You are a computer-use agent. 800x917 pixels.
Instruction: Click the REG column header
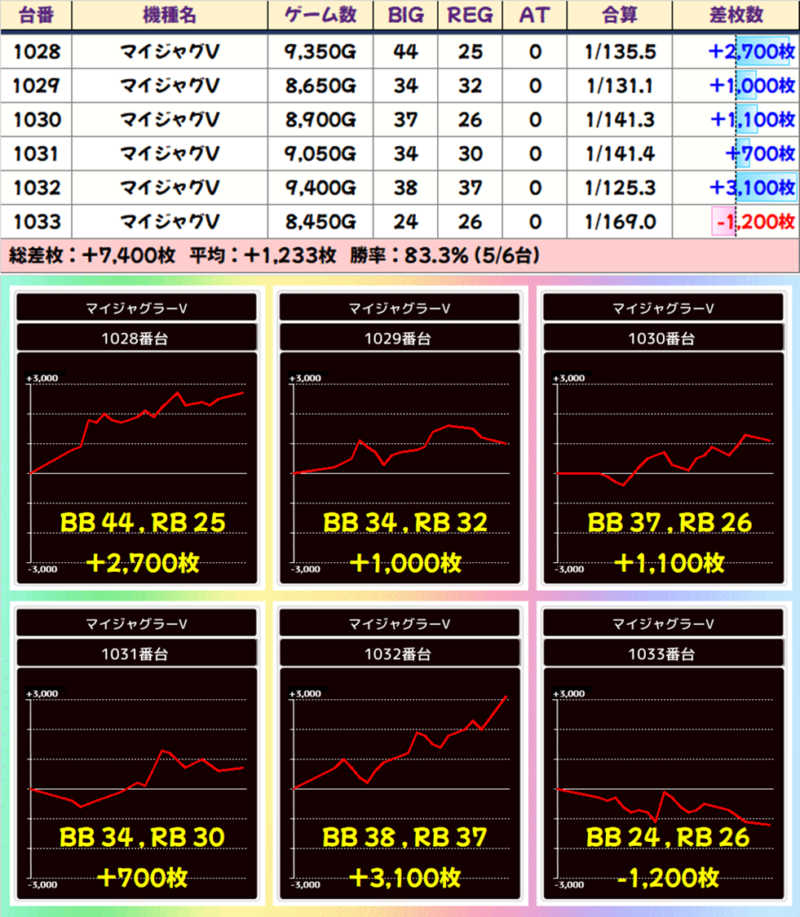click(470, 15)
